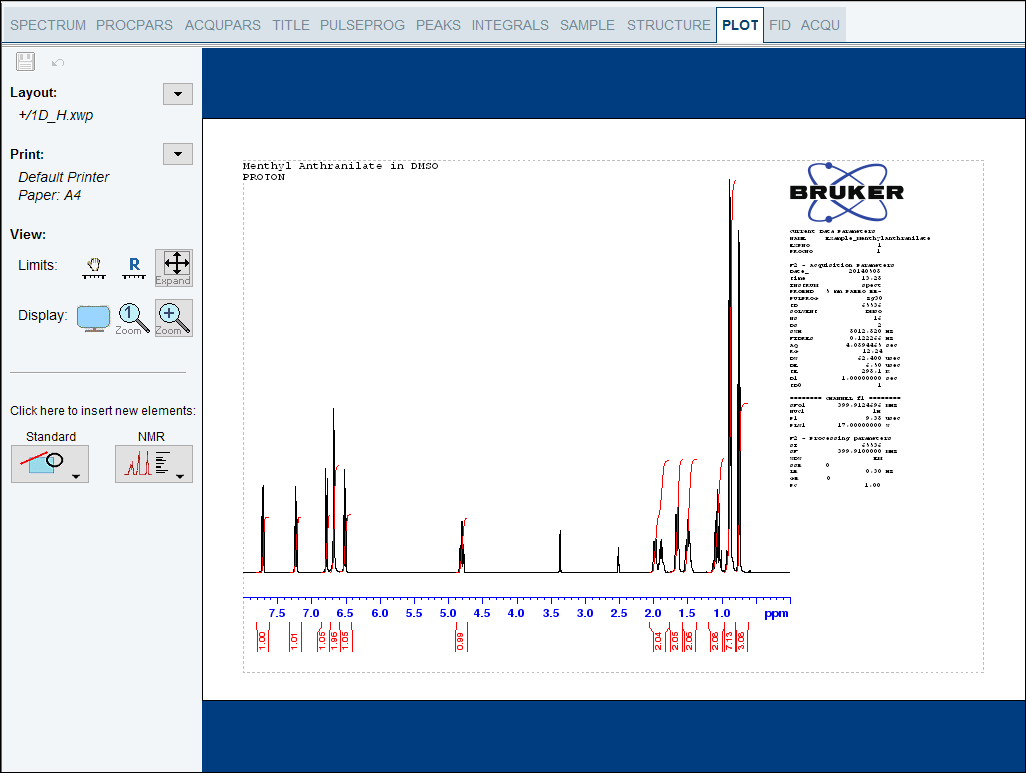Open the Standard elements insert menu
1026x773 pixels.
50,464
